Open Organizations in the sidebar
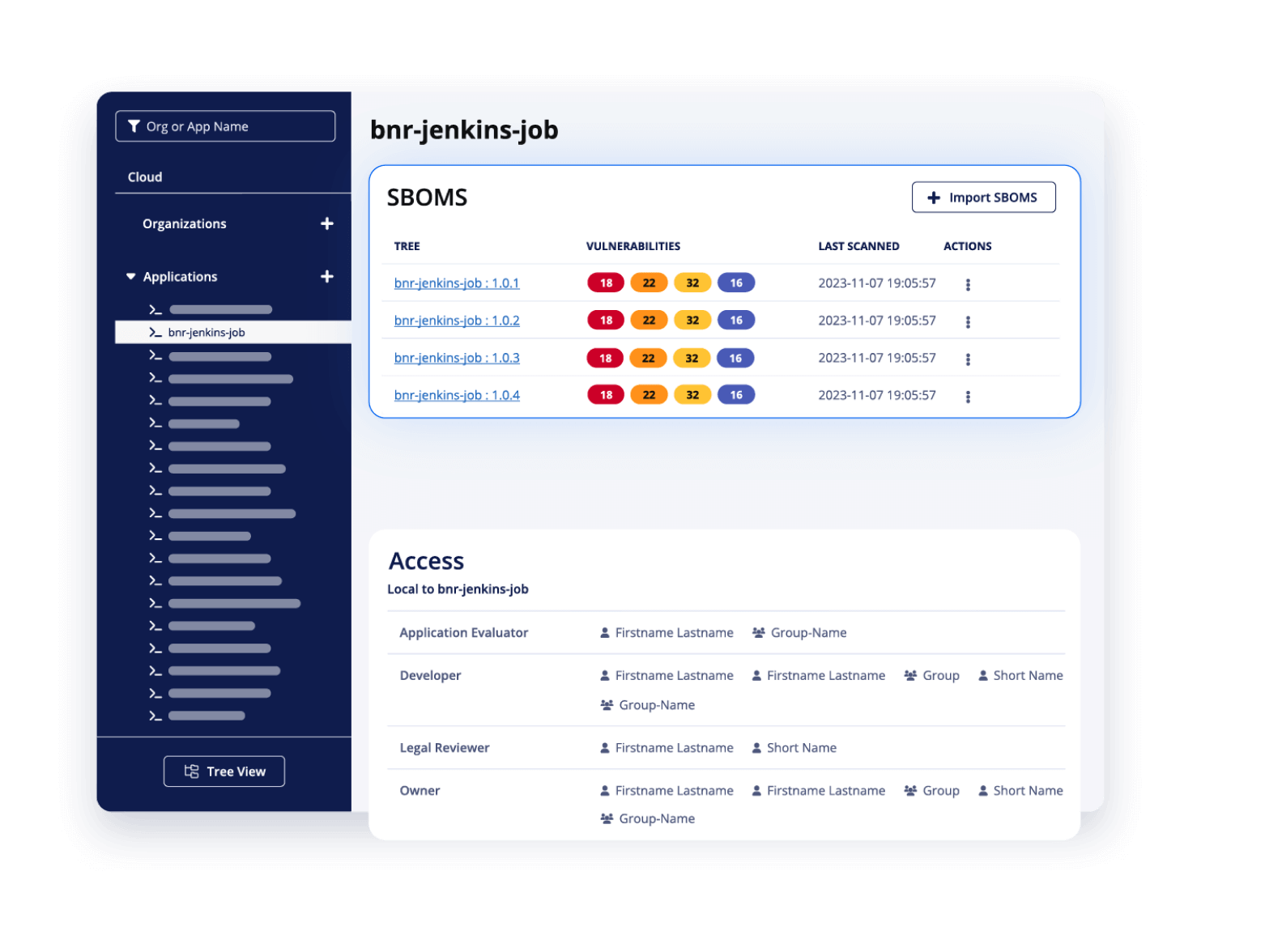Viewport: 1265px width, 952px height. (x=185, y=224)
